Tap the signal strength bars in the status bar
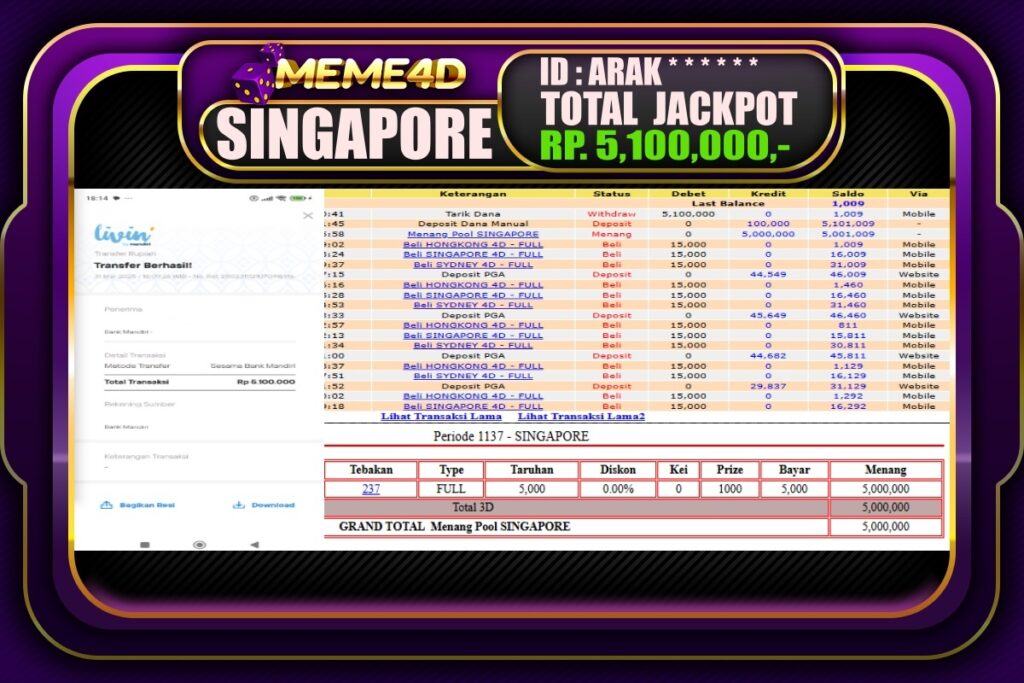The image size is (1024, 683). pos(268,198)
